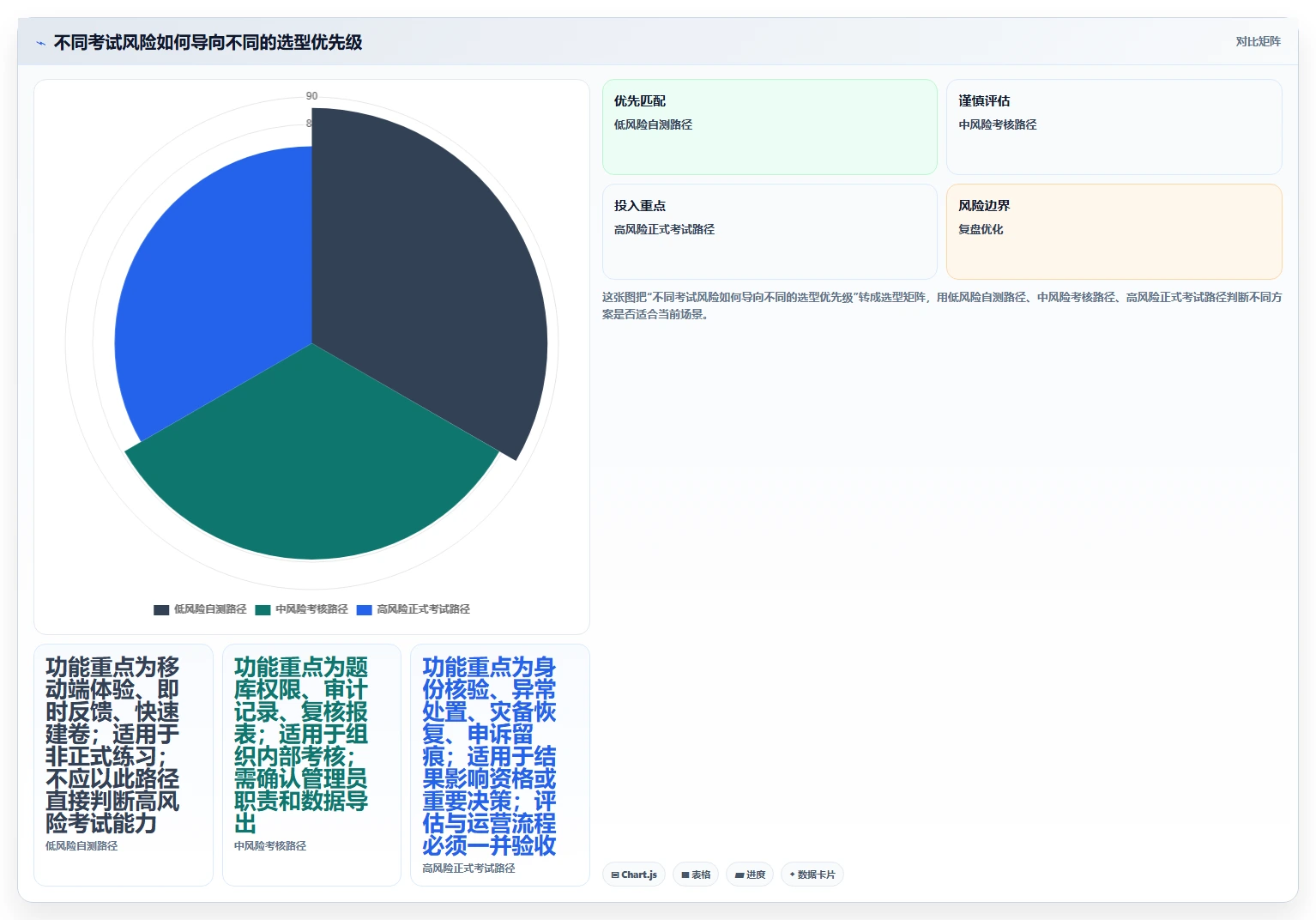Select the 谨慎评估 matrix card
1316x920 pixels.
1114,127
